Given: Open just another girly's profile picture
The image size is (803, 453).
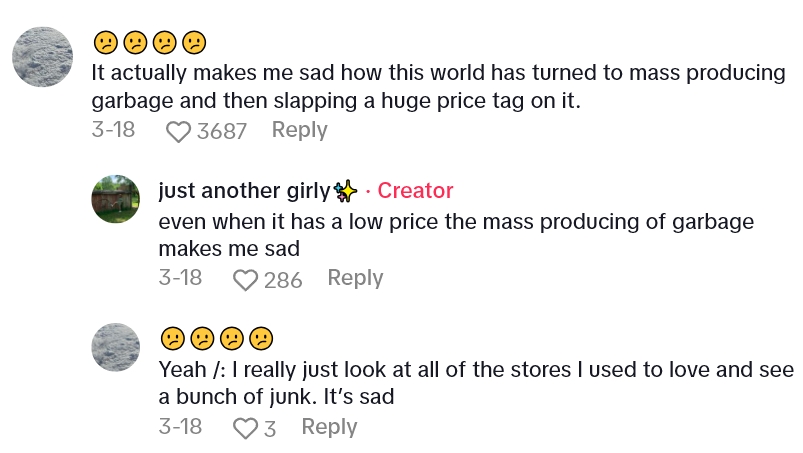Looking at the screenshot, I should click(x=115, y=198).
